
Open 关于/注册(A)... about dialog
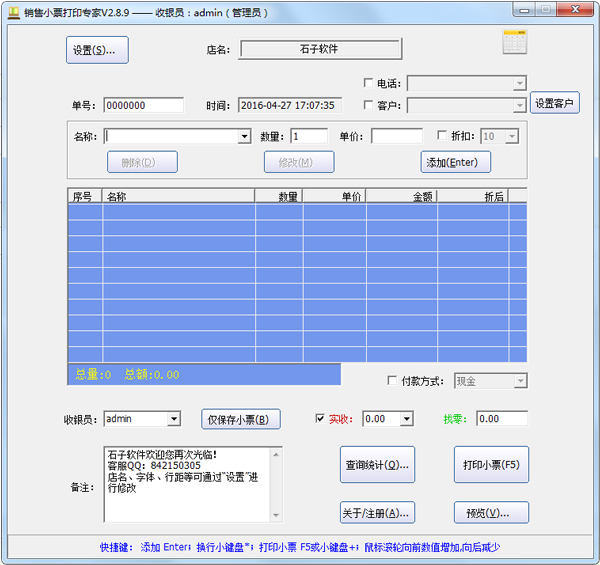377,513
